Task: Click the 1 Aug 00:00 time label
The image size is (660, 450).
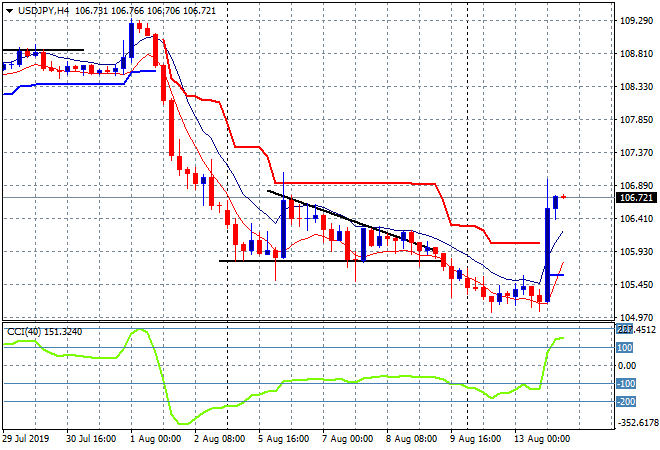Action: [156, 439]
